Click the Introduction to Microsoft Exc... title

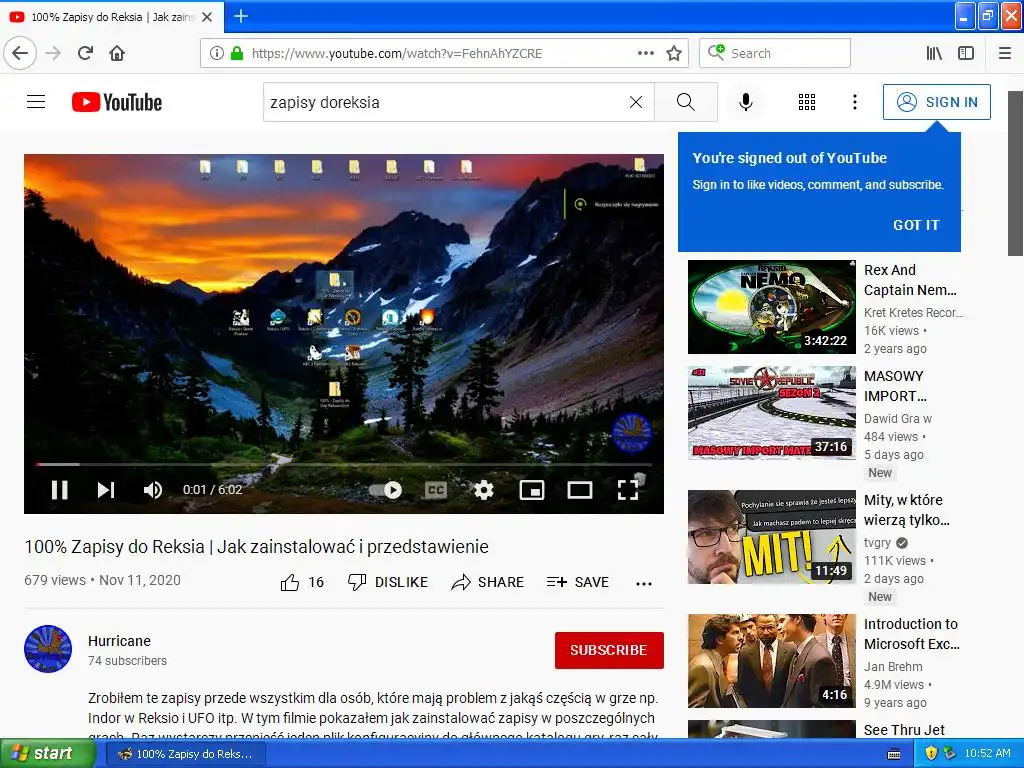(x=912, y=633)
